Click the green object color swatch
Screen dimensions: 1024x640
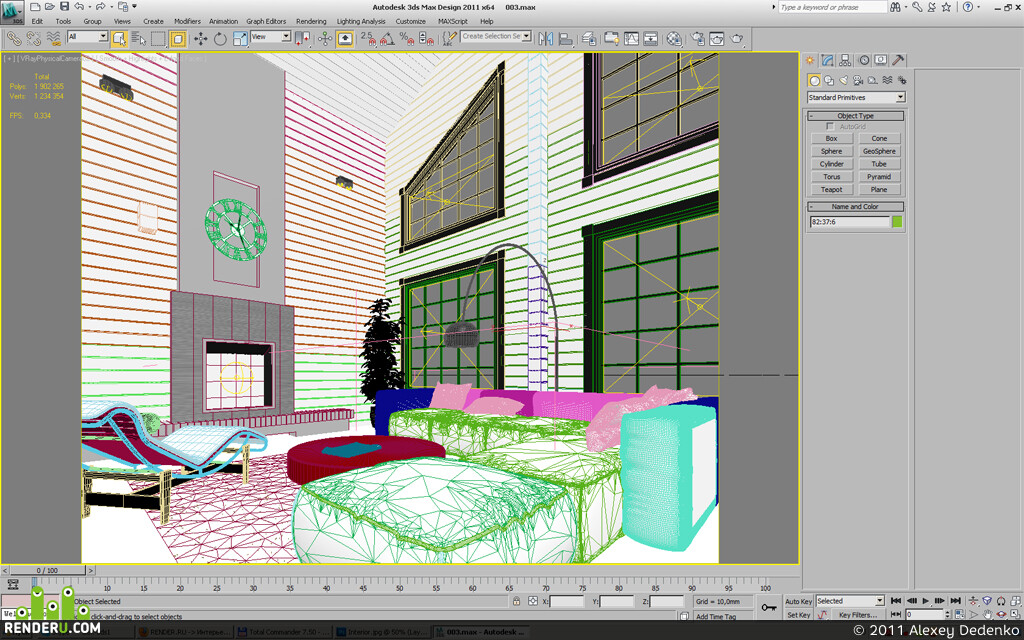(897, 222)
